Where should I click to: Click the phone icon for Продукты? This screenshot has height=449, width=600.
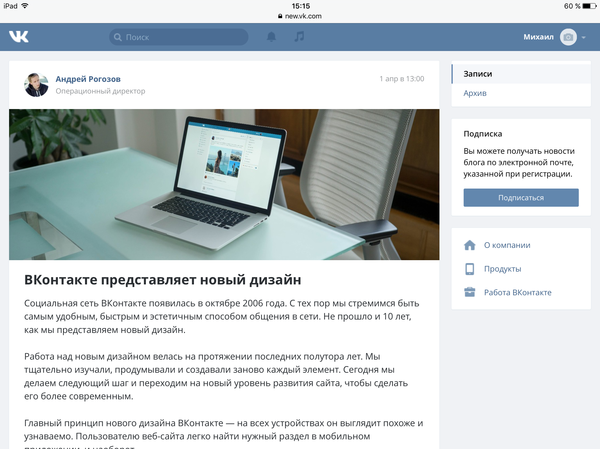point(470,269)
